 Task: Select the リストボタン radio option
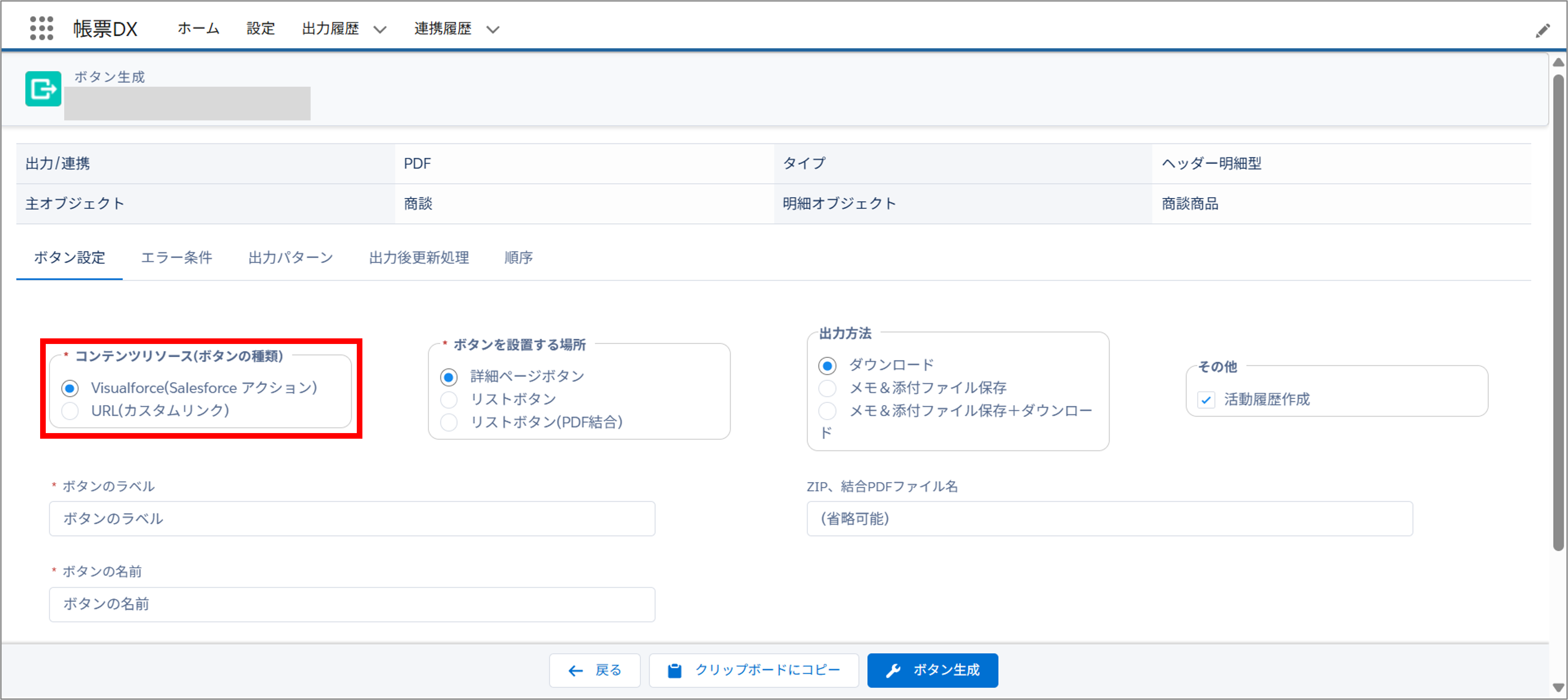coord(449,399)
